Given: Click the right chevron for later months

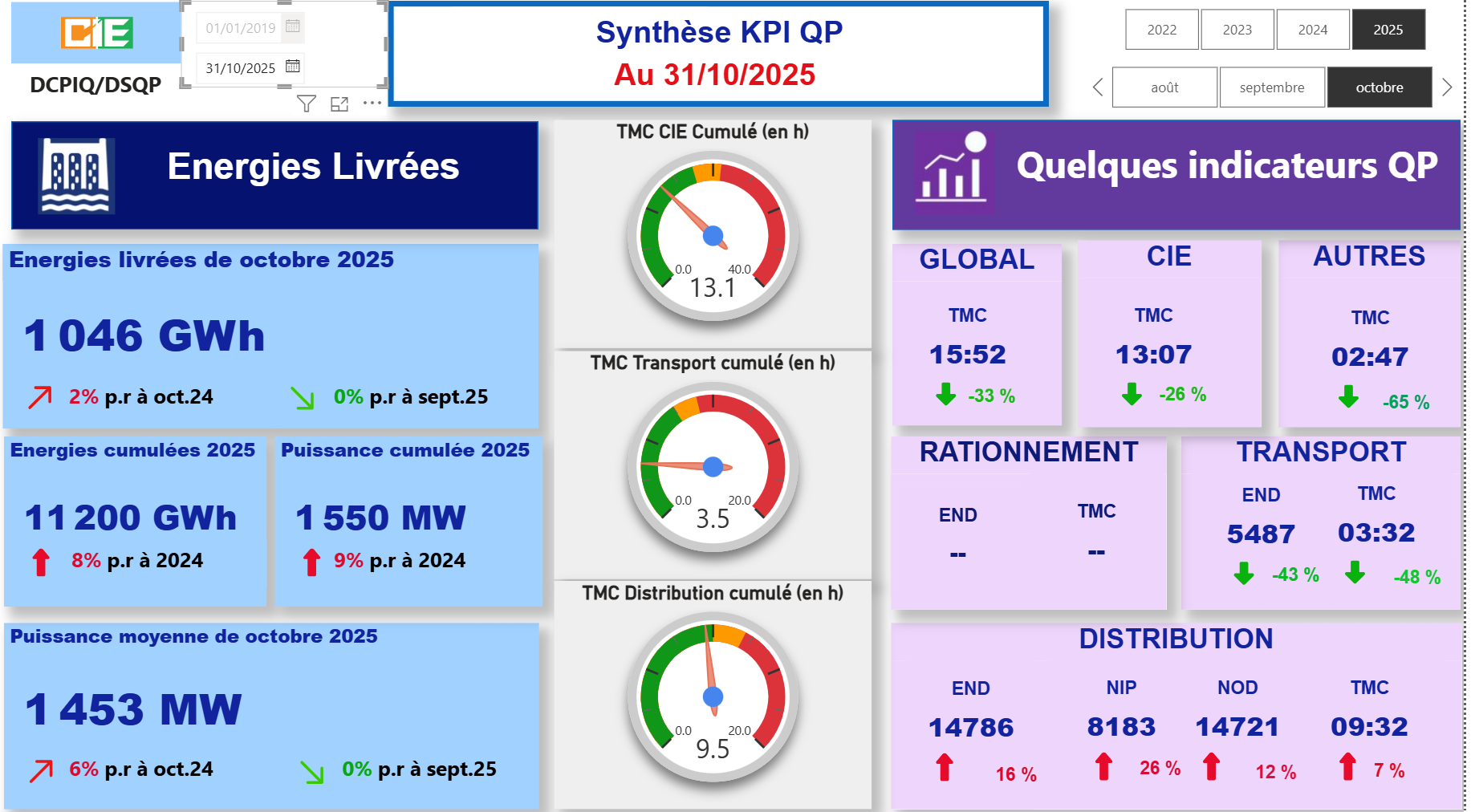Looking at the screenshot, I should tap(1448, 87).
